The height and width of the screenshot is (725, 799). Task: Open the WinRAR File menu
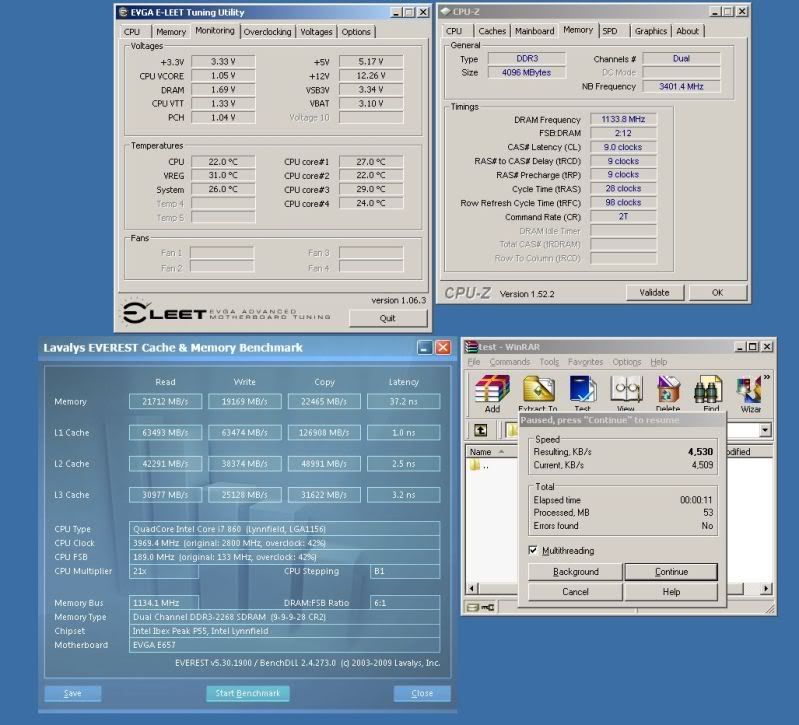[474, 362]
